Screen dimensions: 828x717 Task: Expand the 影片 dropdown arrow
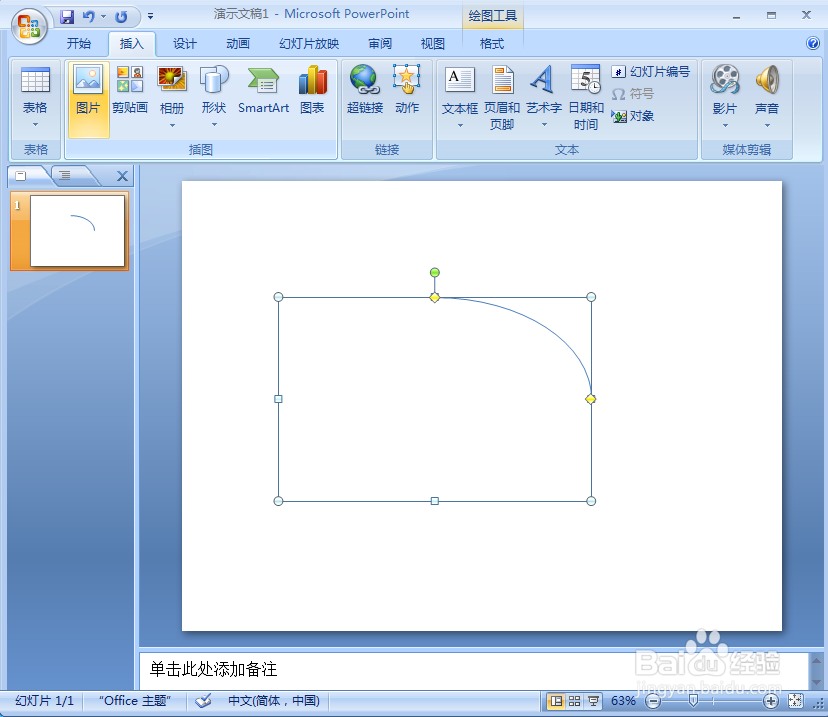point(725,126)
